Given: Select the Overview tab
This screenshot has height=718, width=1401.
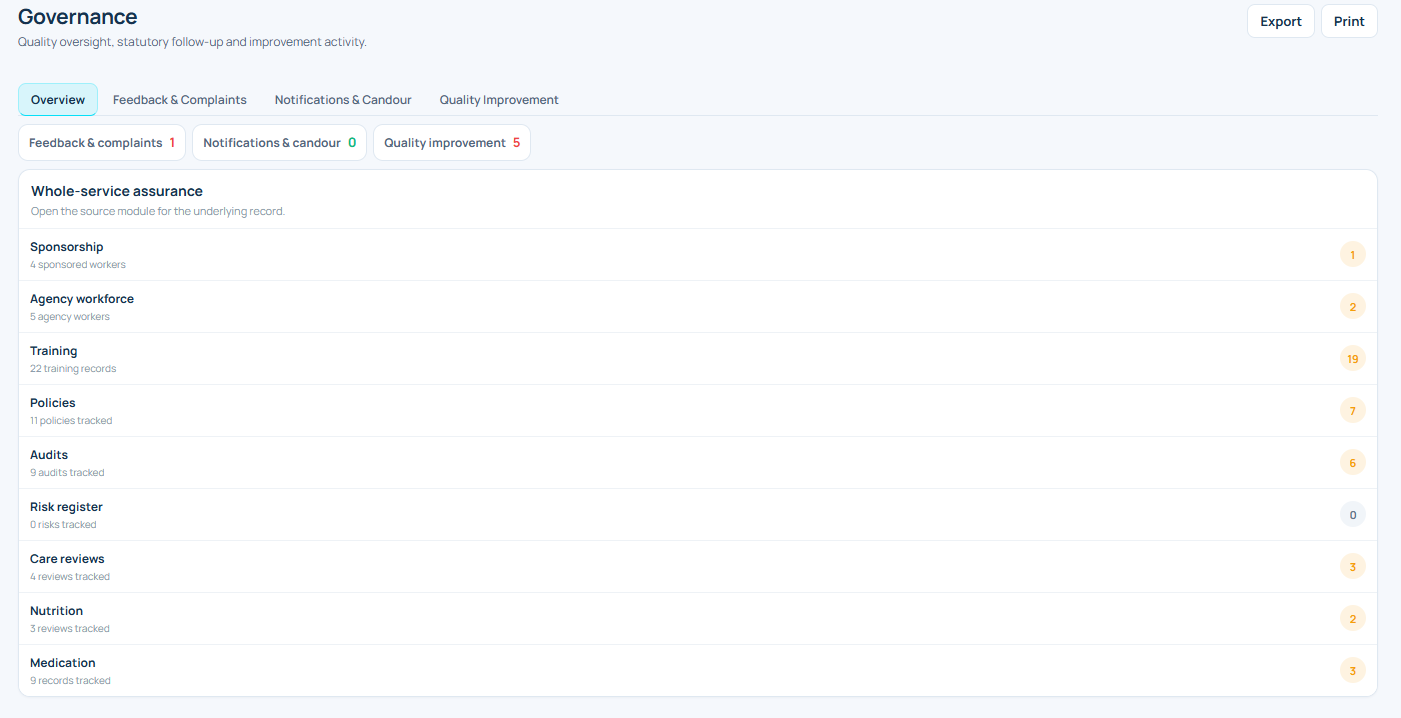Looking at the screenshot, I should [58, 100].
